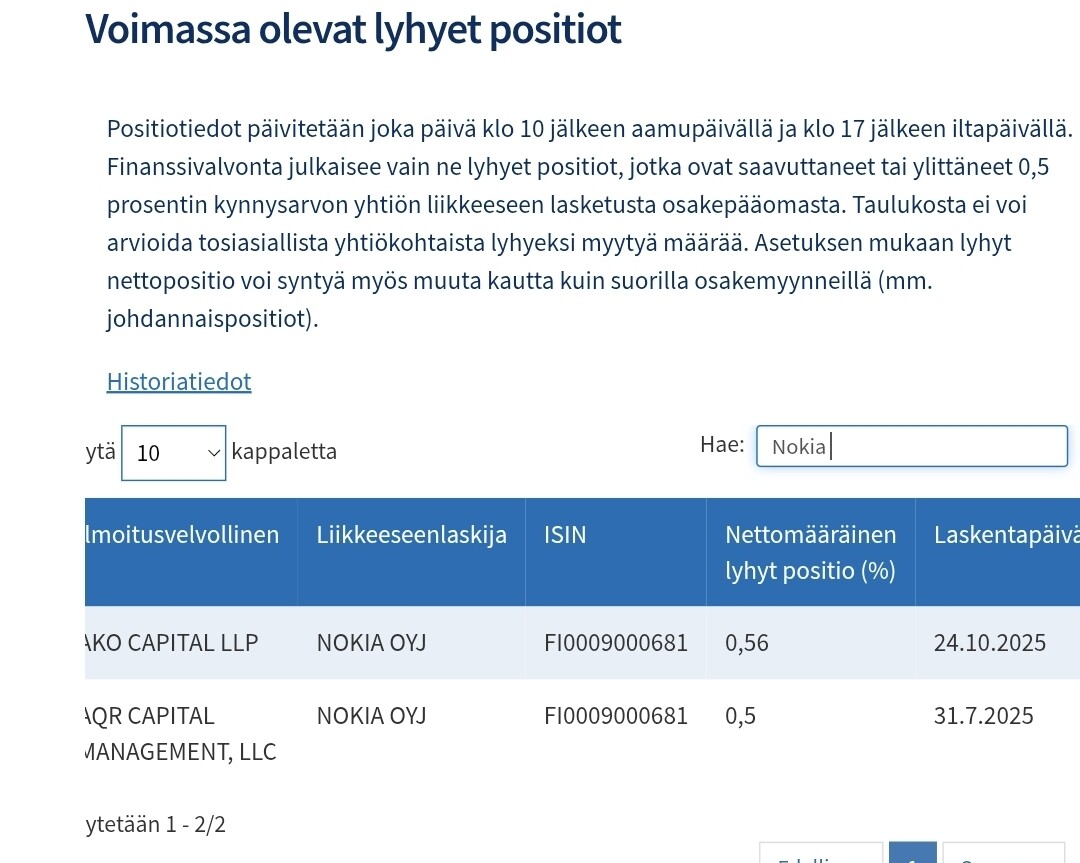Click the date 24.10.2025

(x=989, y=643)
